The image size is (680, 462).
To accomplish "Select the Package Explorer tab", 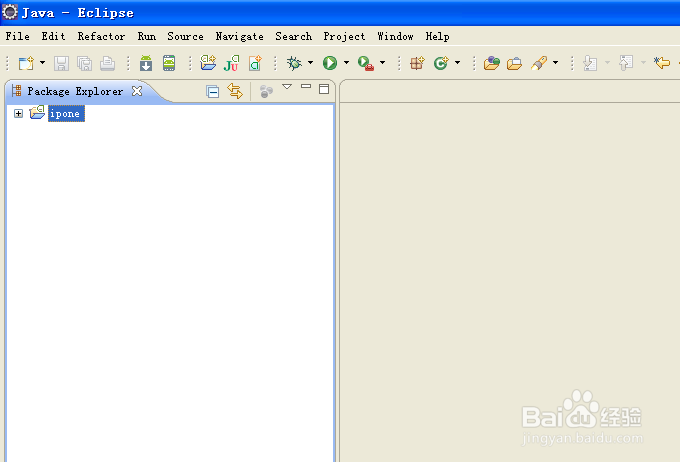I will 75,91.
